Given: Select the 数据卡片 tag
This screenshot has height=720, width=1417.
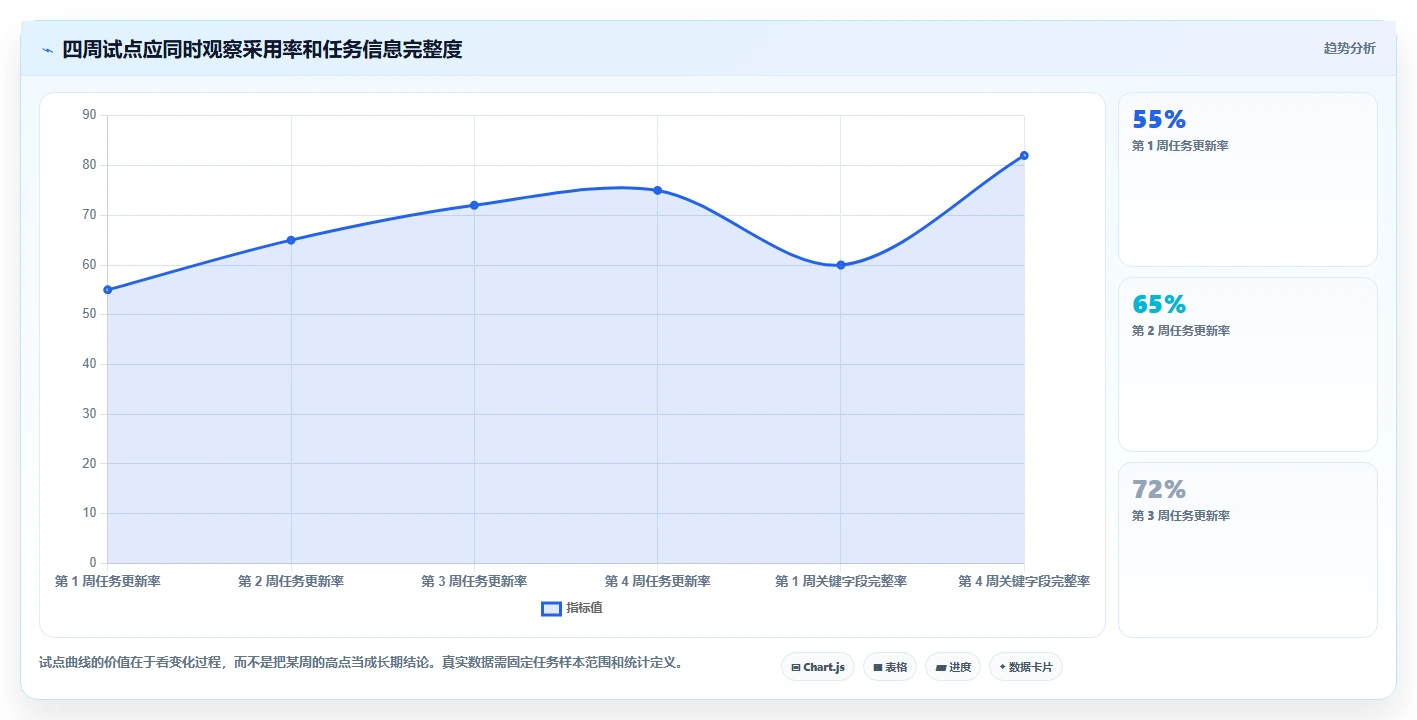Looking at the screenshot, I should tap(1026, 667).
